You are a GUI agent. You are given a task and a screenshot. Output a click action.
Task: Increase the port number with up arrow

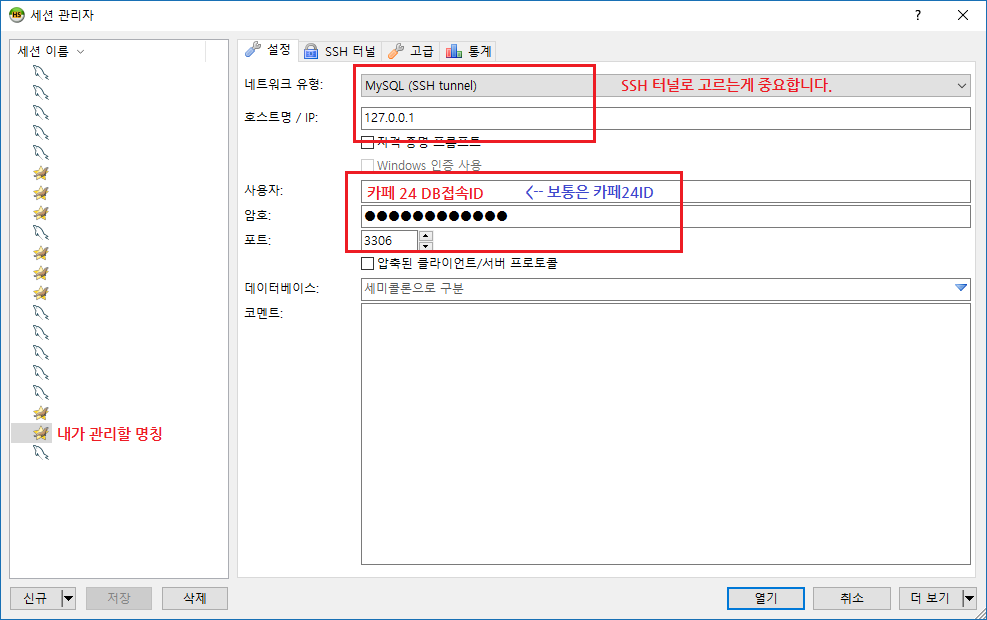click(x=426, y=235)
